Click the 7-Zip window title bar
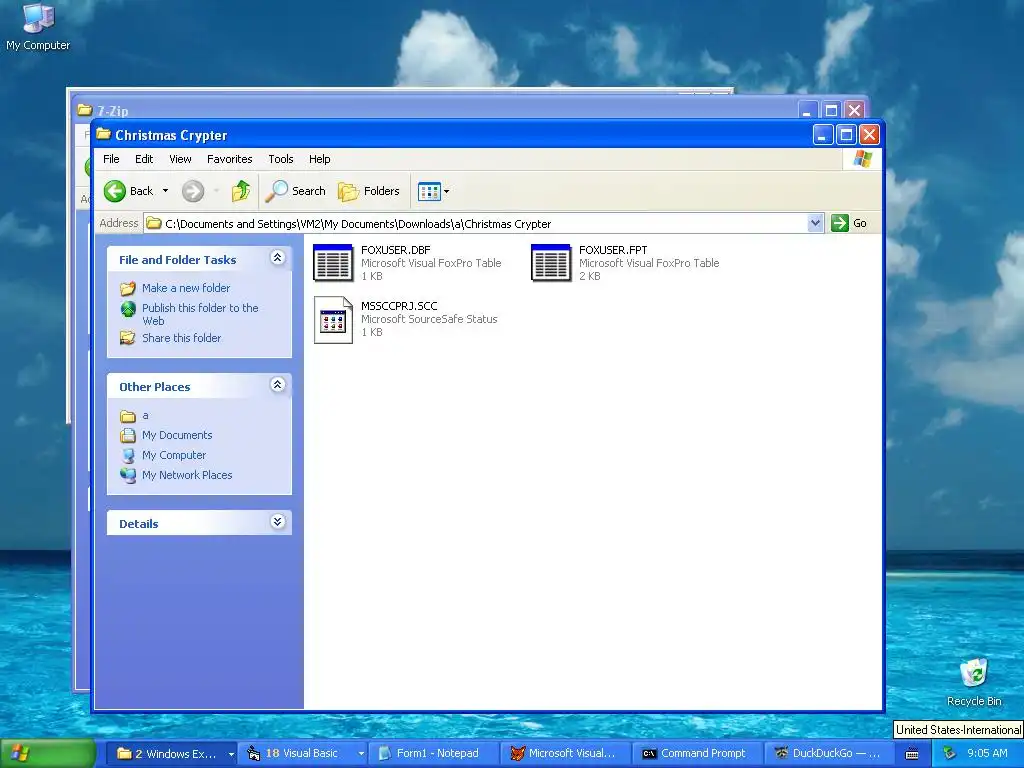1024x768 pixels. pos(434,108)
